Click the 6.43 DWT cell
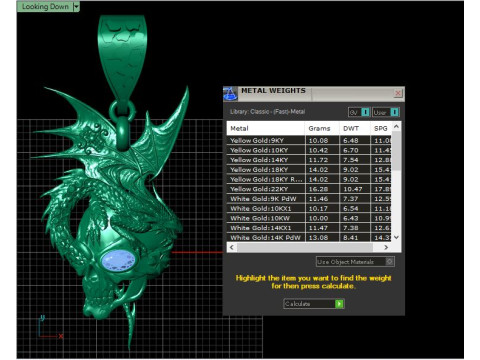This screenshot has height=360, width=480. (355, 218)
